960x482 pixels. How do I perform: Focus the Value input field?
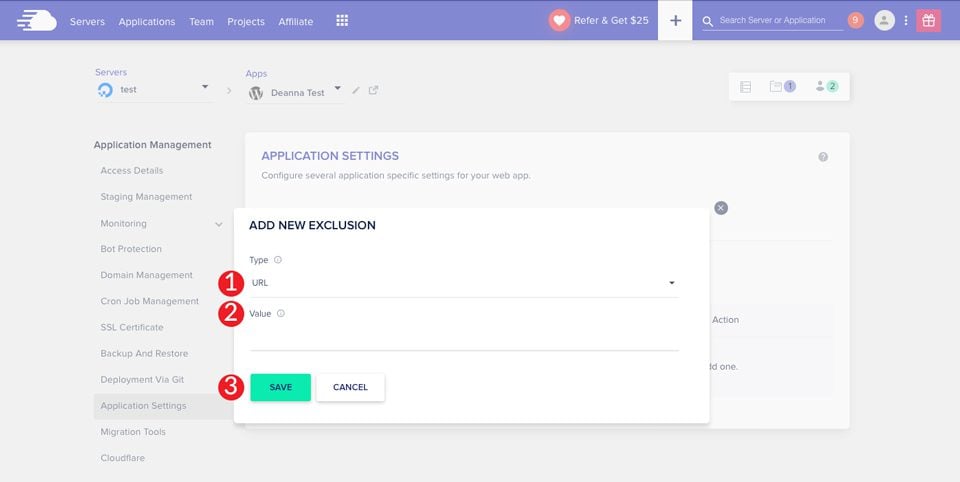[464, 337]
